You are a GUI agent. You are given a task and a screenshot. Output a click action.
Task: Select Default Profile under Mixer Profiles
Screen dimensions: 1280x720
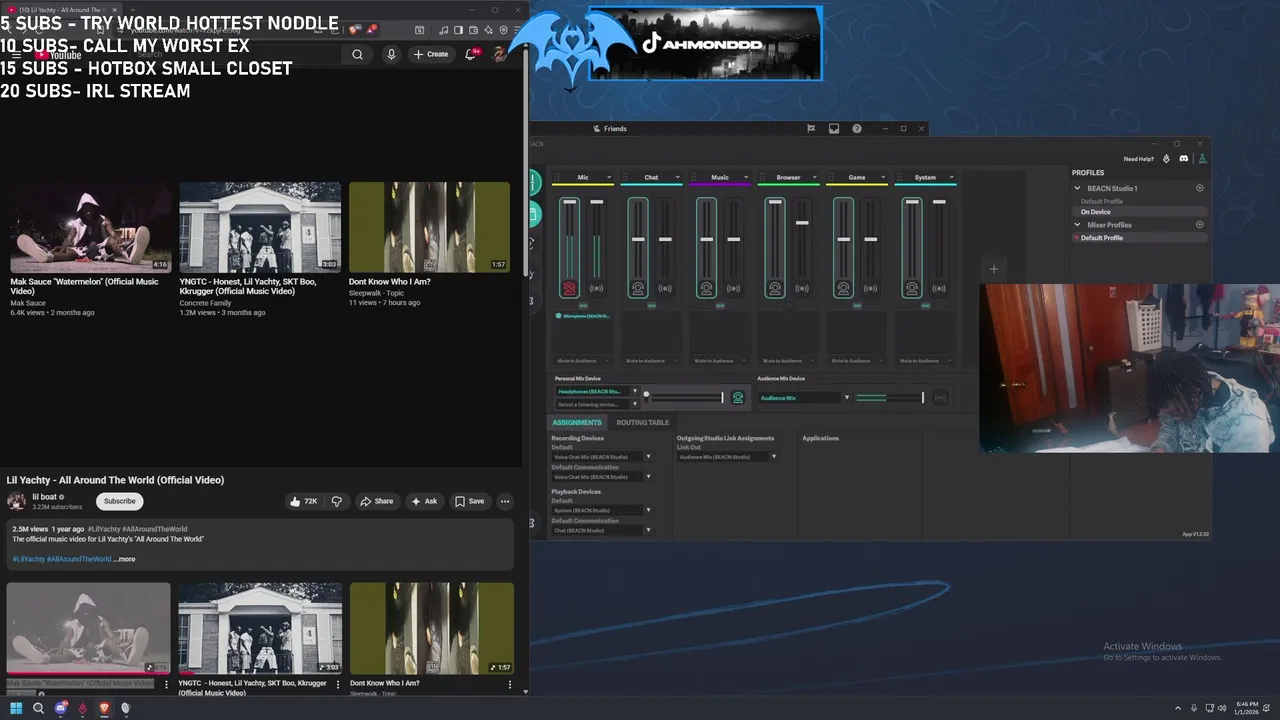(x=1141, y=238)
